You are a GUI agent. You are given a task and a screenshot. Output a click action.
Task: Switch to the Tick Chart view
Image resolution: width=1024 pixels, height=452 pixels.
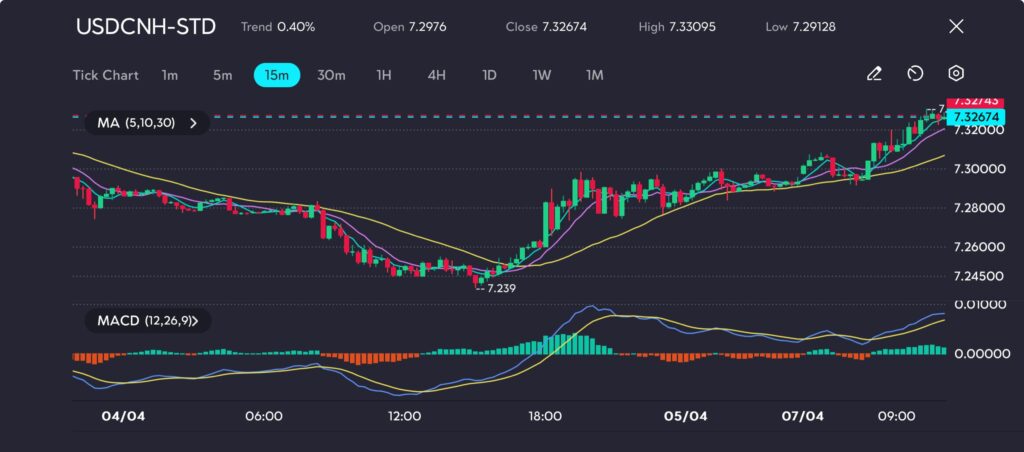click(x=105, y=75)
